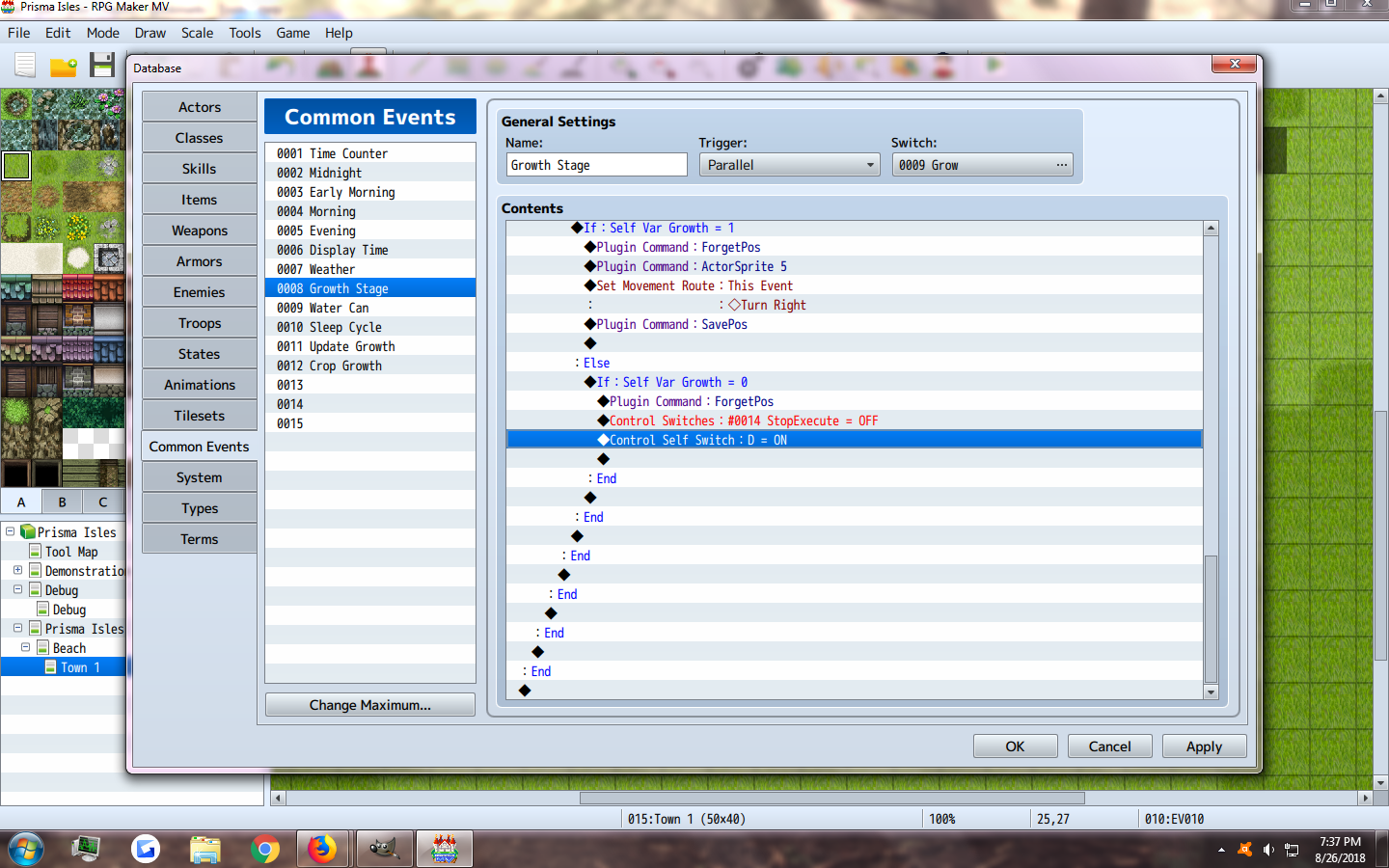Open the Trigger dropdown showing Parallel
Viewport: 1389px width, 868px height.
(x=789, y=165)
